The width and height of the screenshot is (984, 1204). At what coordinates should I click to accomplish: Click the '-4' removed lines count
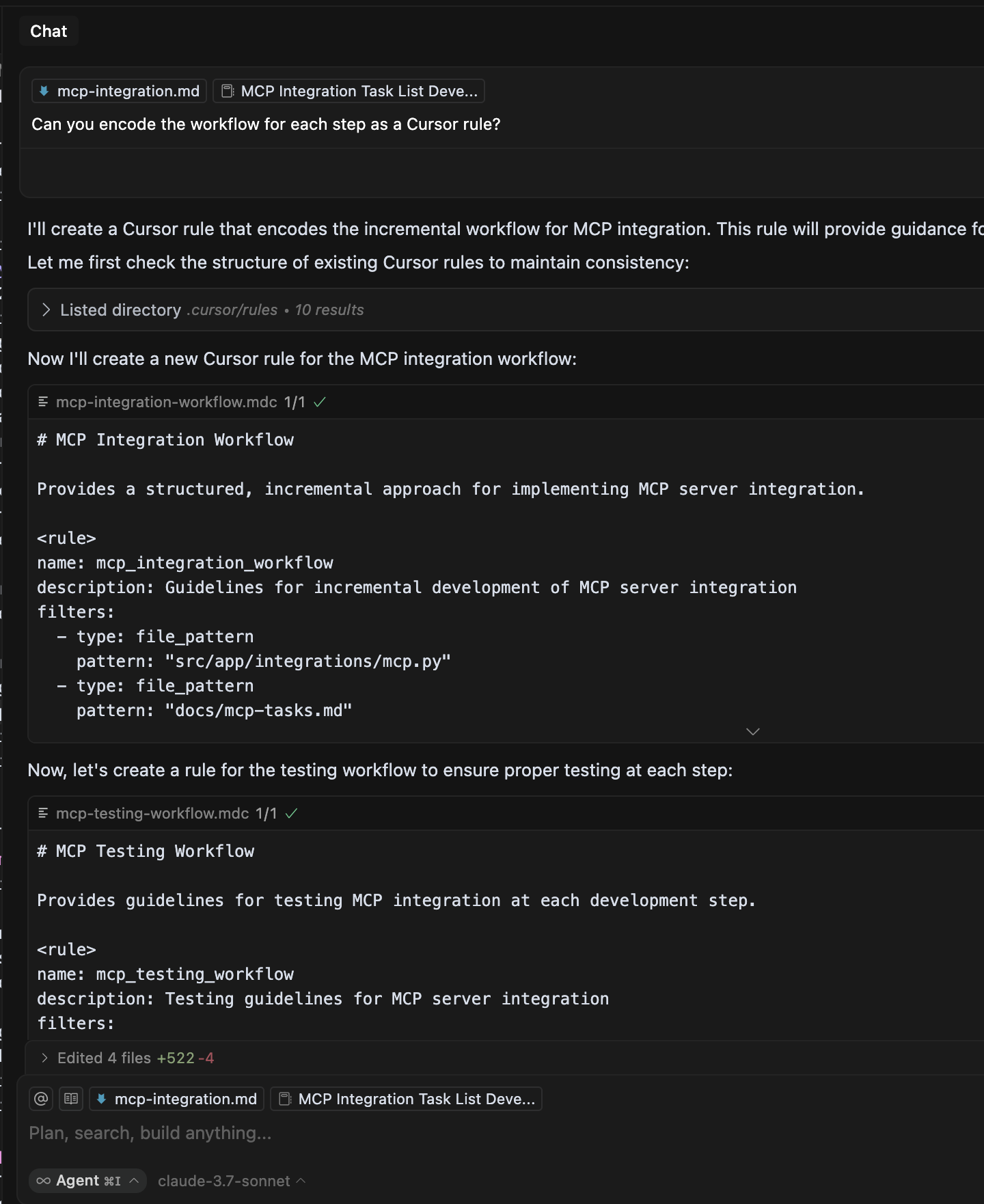pos(206,1058)
